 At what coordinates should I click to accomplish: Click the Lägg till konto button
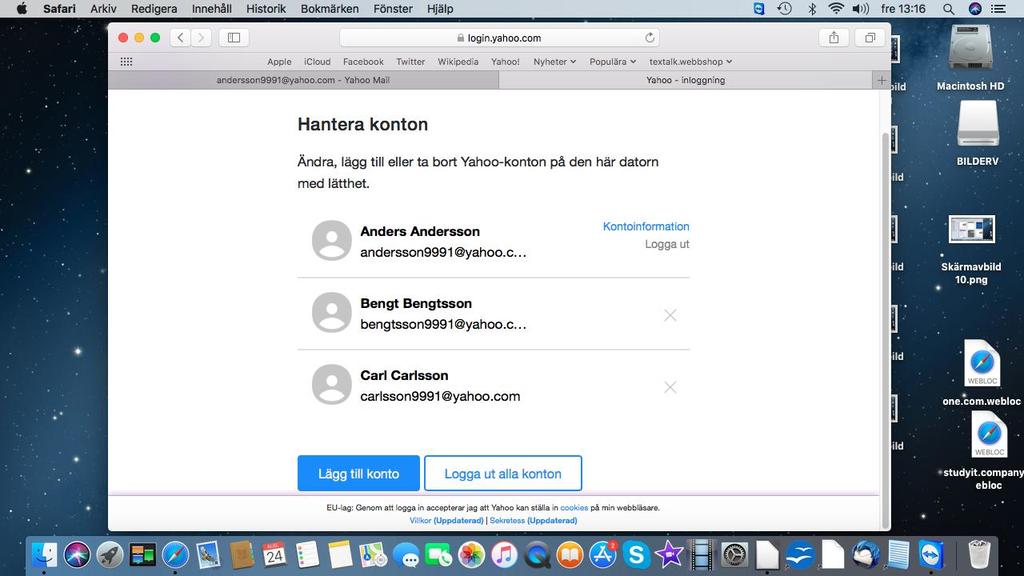click(x=359, y=473)
